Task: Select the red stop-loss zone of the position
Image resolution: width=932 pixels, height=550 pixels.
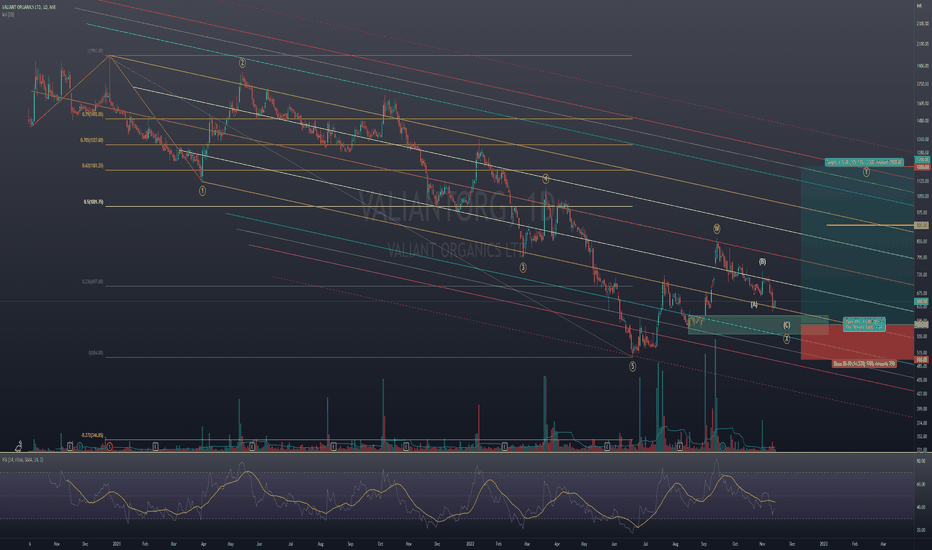Action: point(857,342)
